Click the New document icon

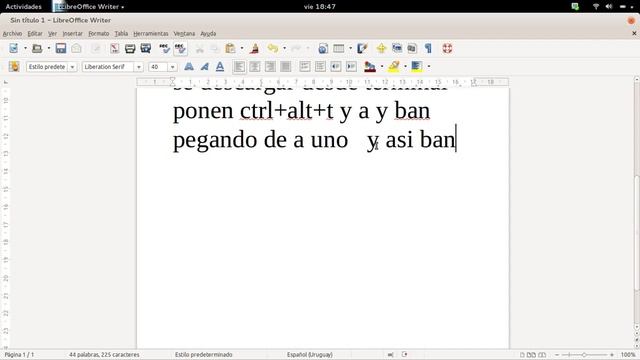pos(13,48)
